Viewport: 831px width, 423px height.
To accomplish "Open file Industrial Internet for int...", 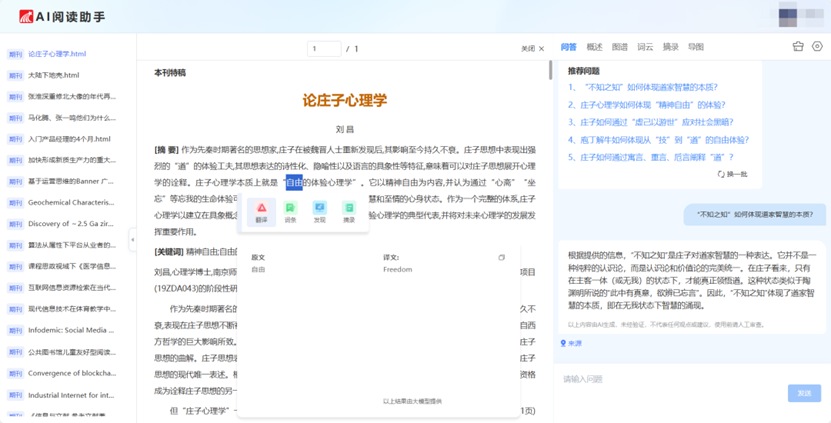I will click(x=72, y=395).
